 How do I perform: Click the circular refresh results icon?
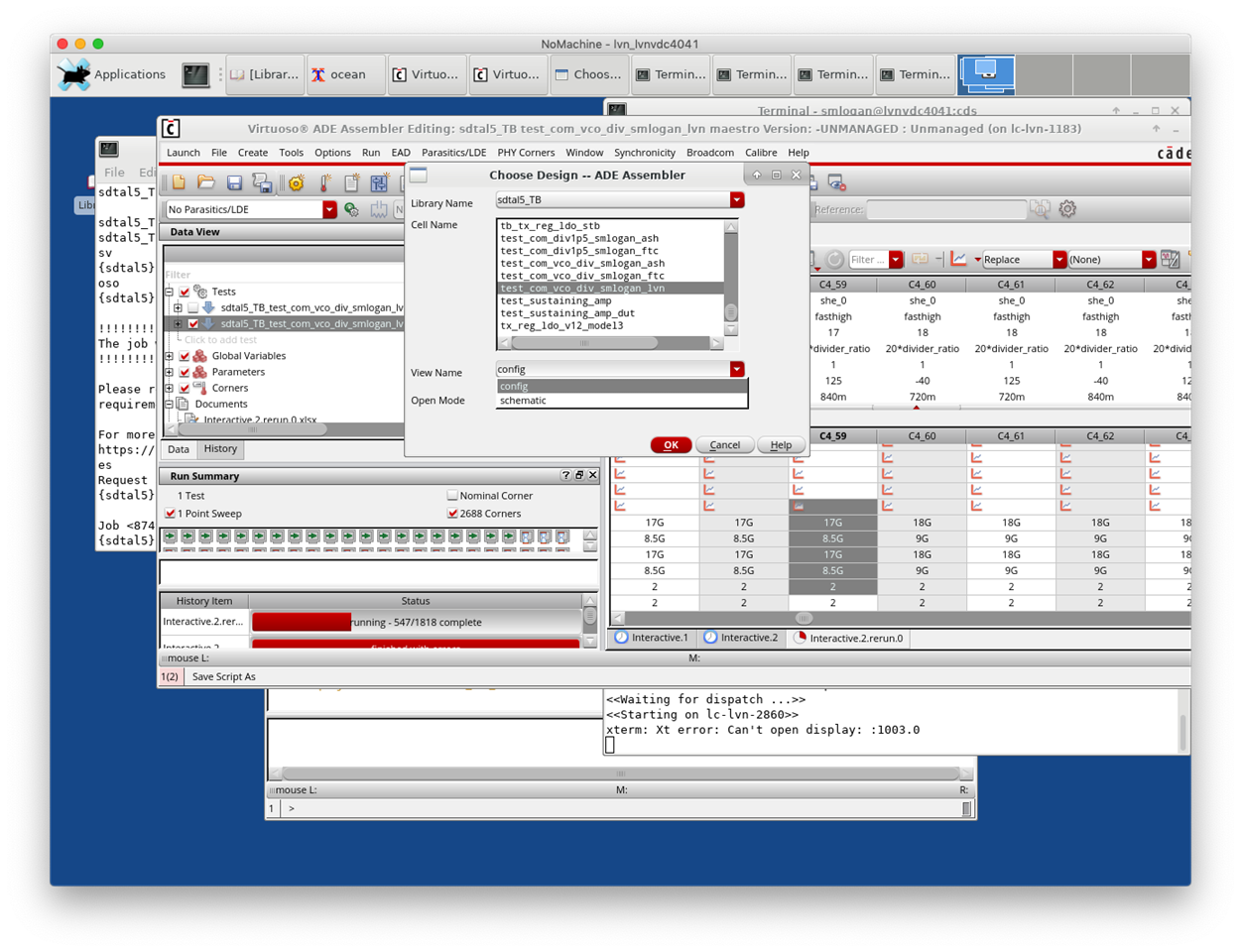point(834,260)
